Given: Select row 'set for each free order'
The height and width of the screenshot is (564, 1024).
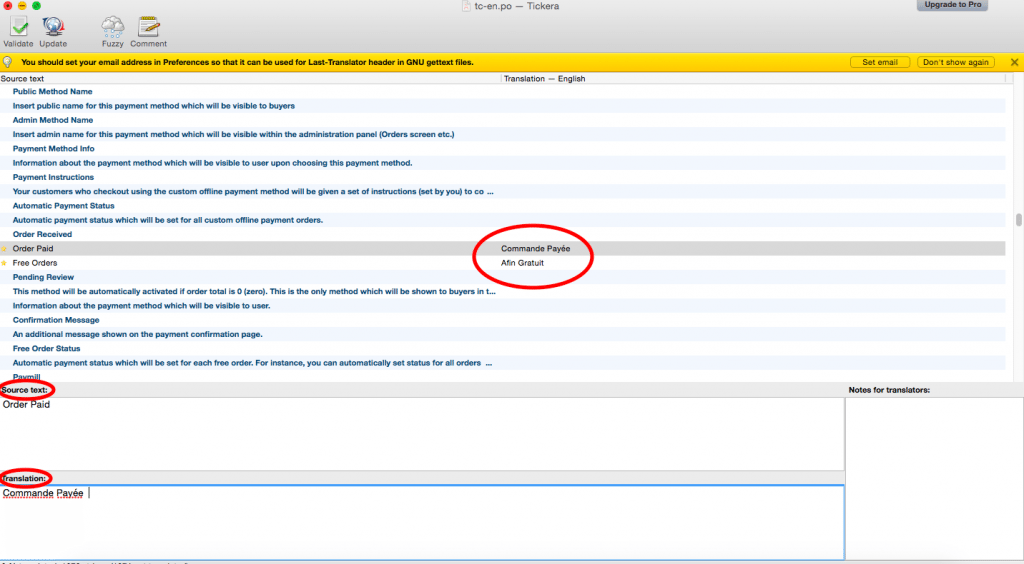Looking at the screenshot, I should tap(502, 363).
